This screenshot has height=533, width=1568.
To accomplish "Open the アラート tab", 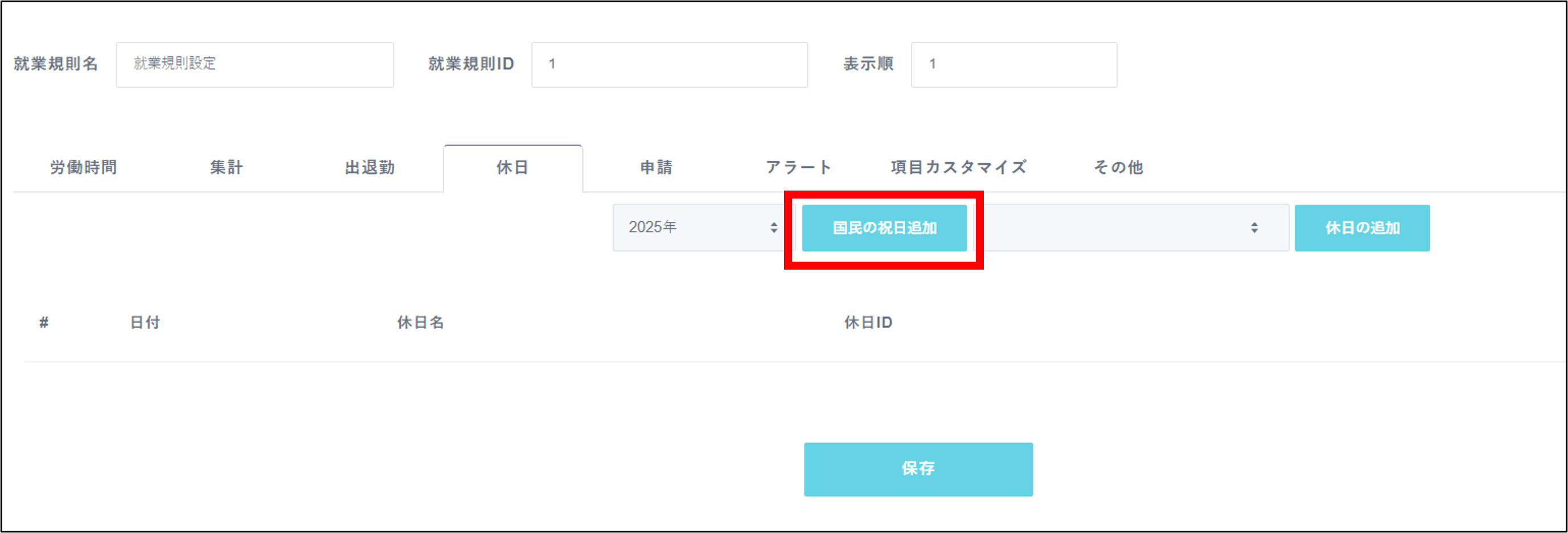I will tap(799, 167).
